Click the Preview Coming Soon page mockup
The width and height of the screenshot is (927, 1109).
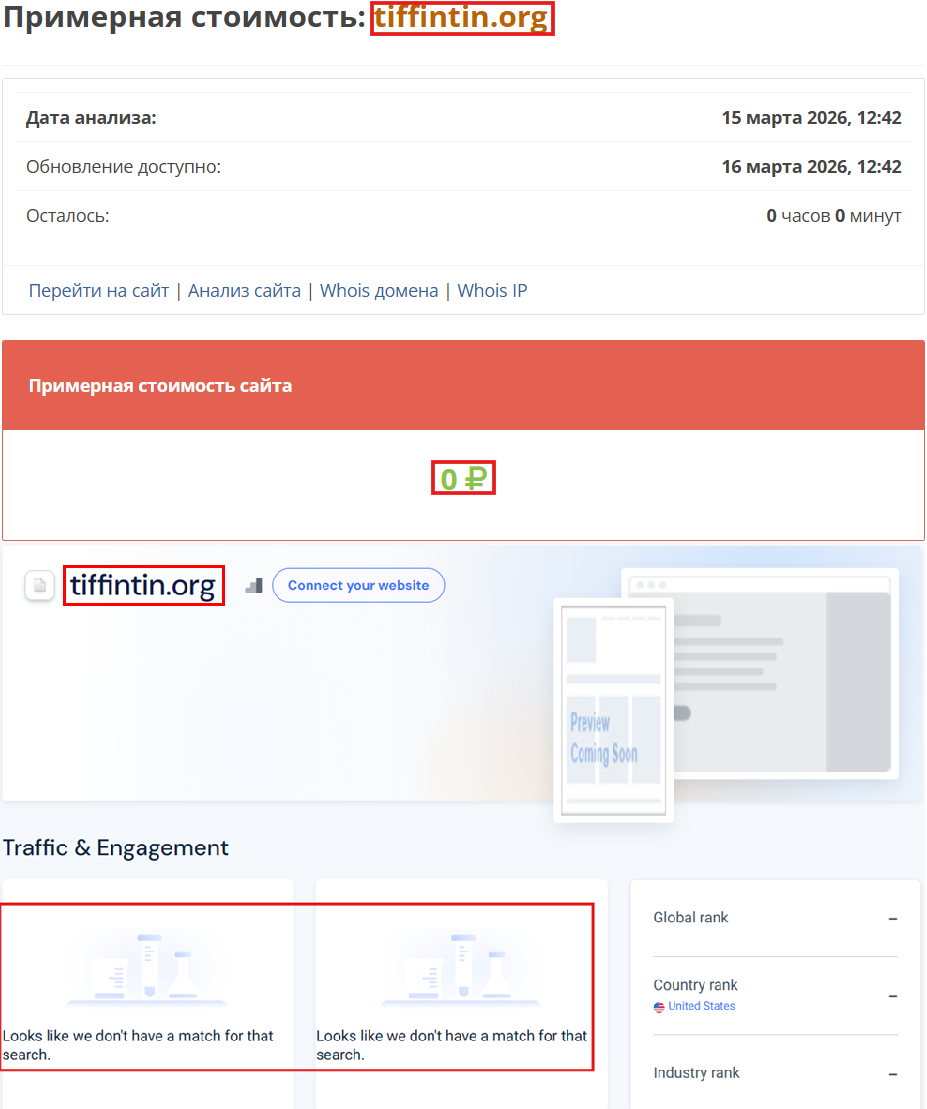pos(613,710)
